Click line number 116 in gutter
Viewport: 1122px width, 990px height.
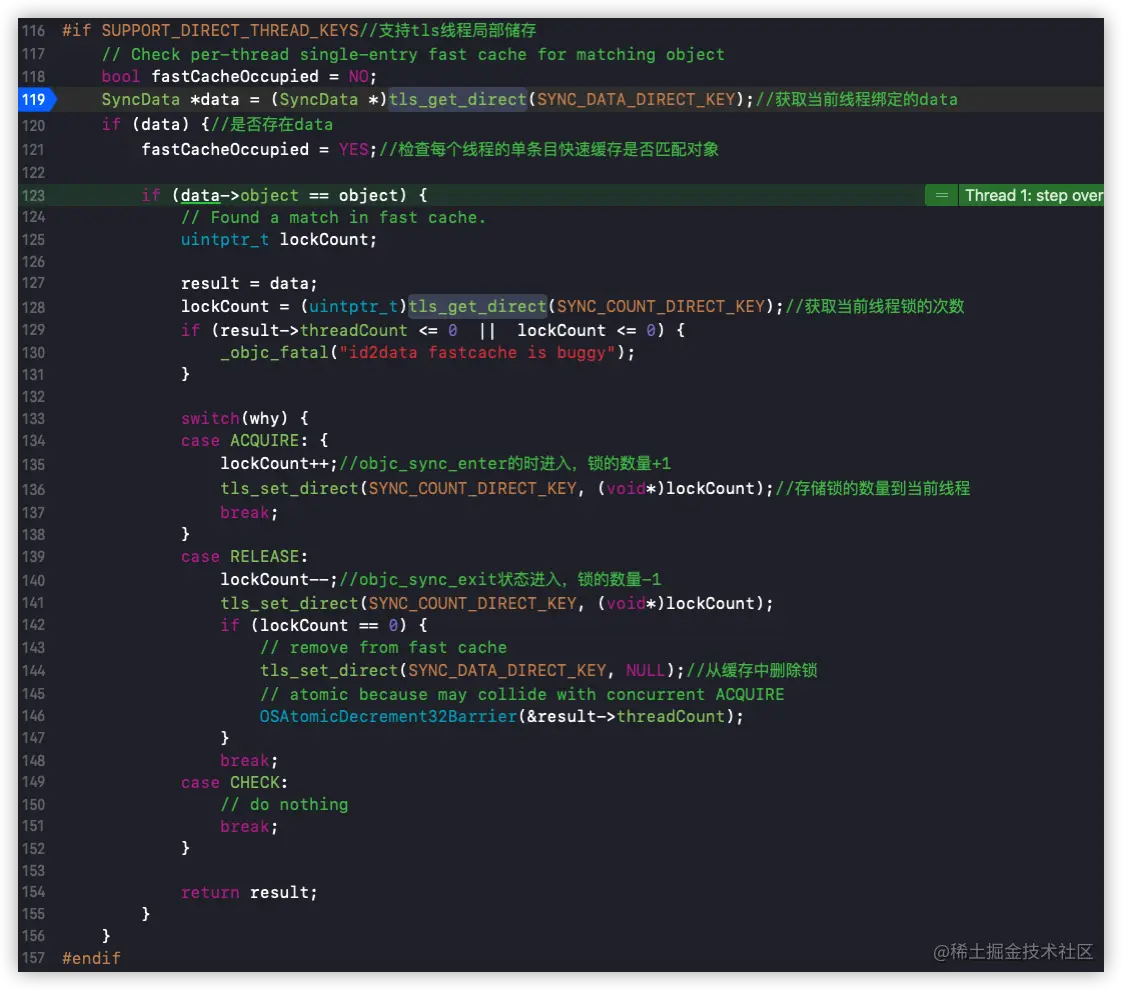[x=33, y=31]
